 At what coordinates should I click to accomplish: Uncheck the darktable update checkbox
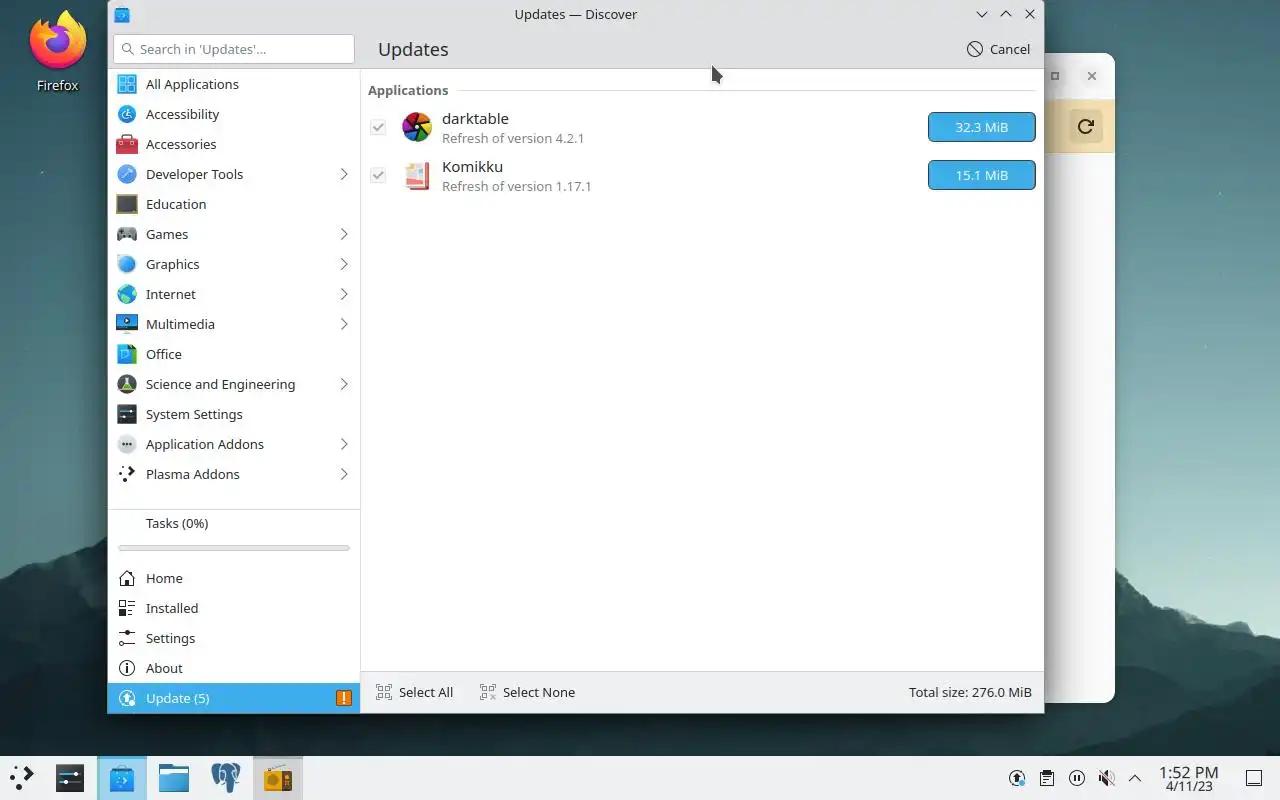pos(378,127)
